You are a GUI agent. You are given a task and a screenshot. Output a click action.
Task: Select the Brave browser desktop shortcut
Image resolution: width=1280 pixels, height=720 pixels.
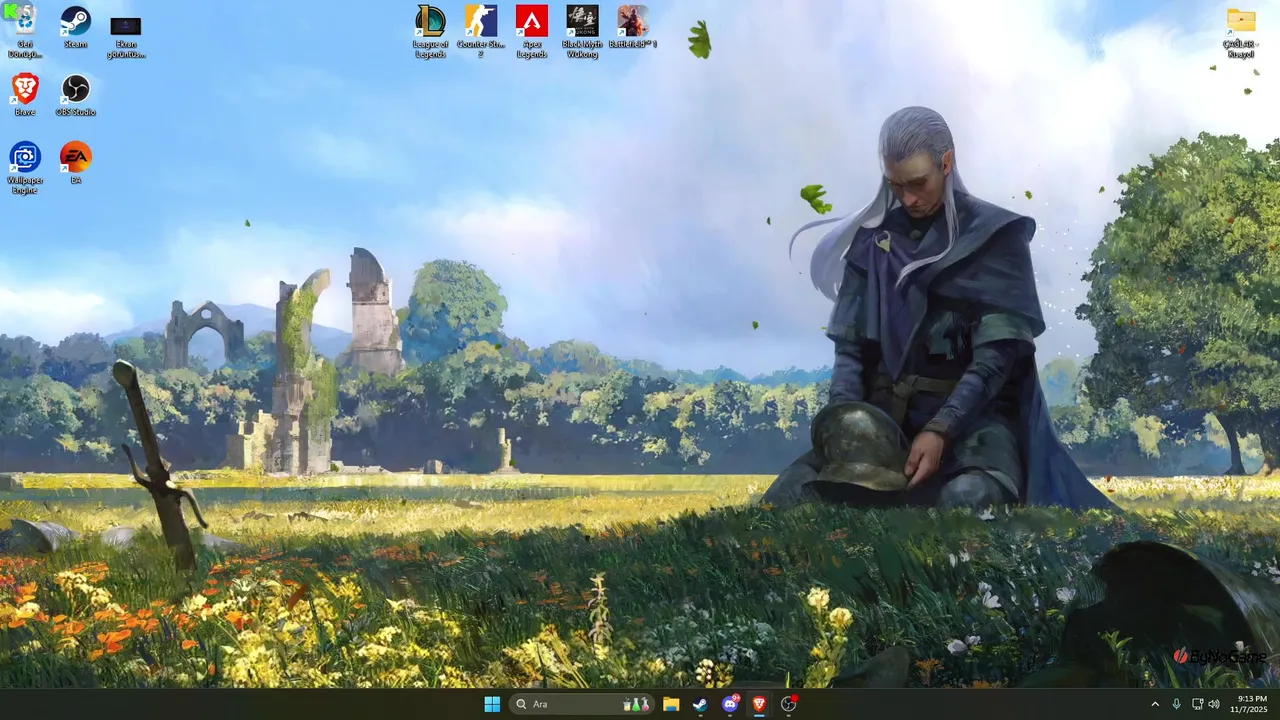(25, 95)
